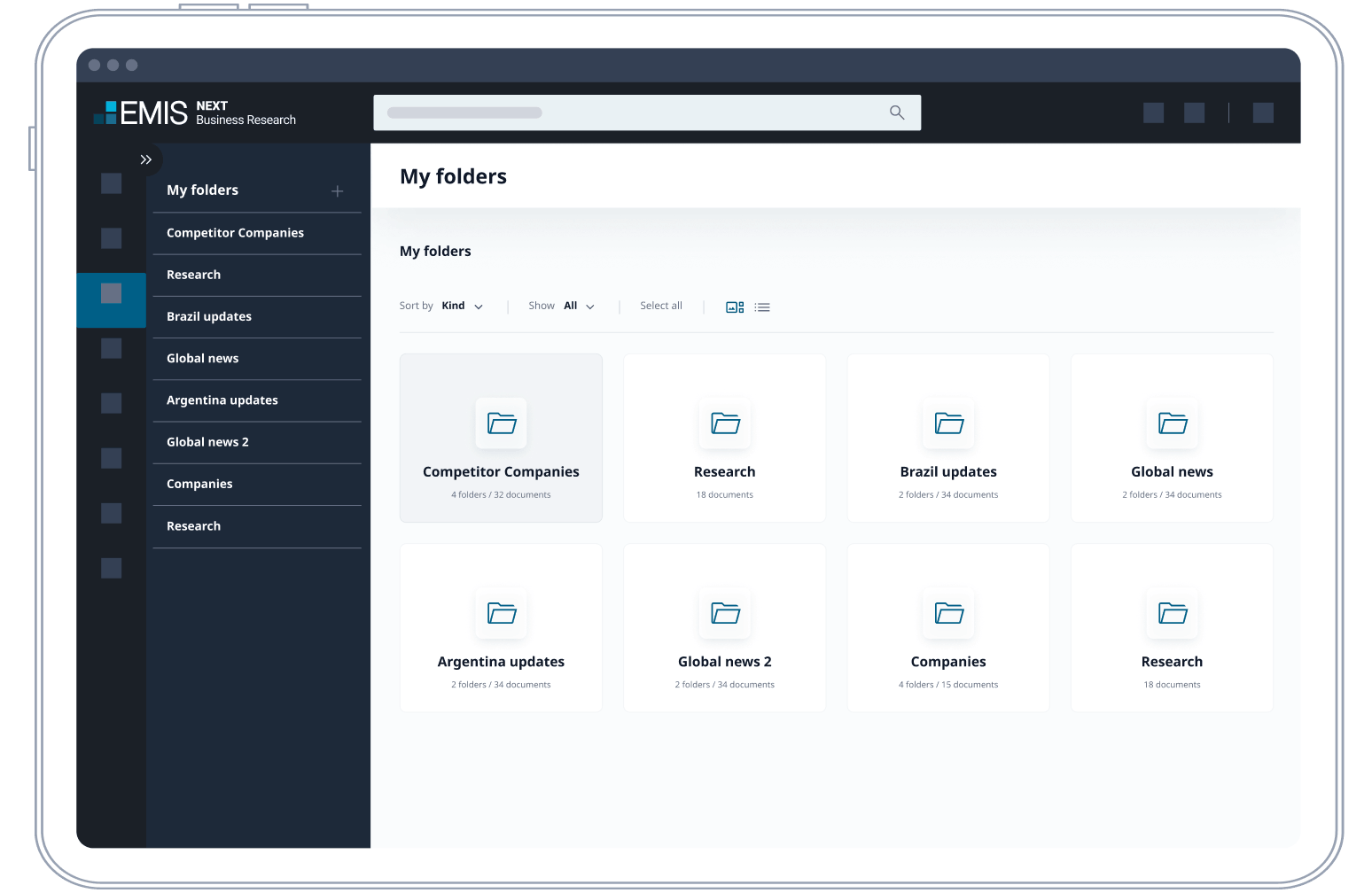Open the Companies folder card icon
Image resolution: width=1372 pixels, height=893 pixels.
point(948,613)
